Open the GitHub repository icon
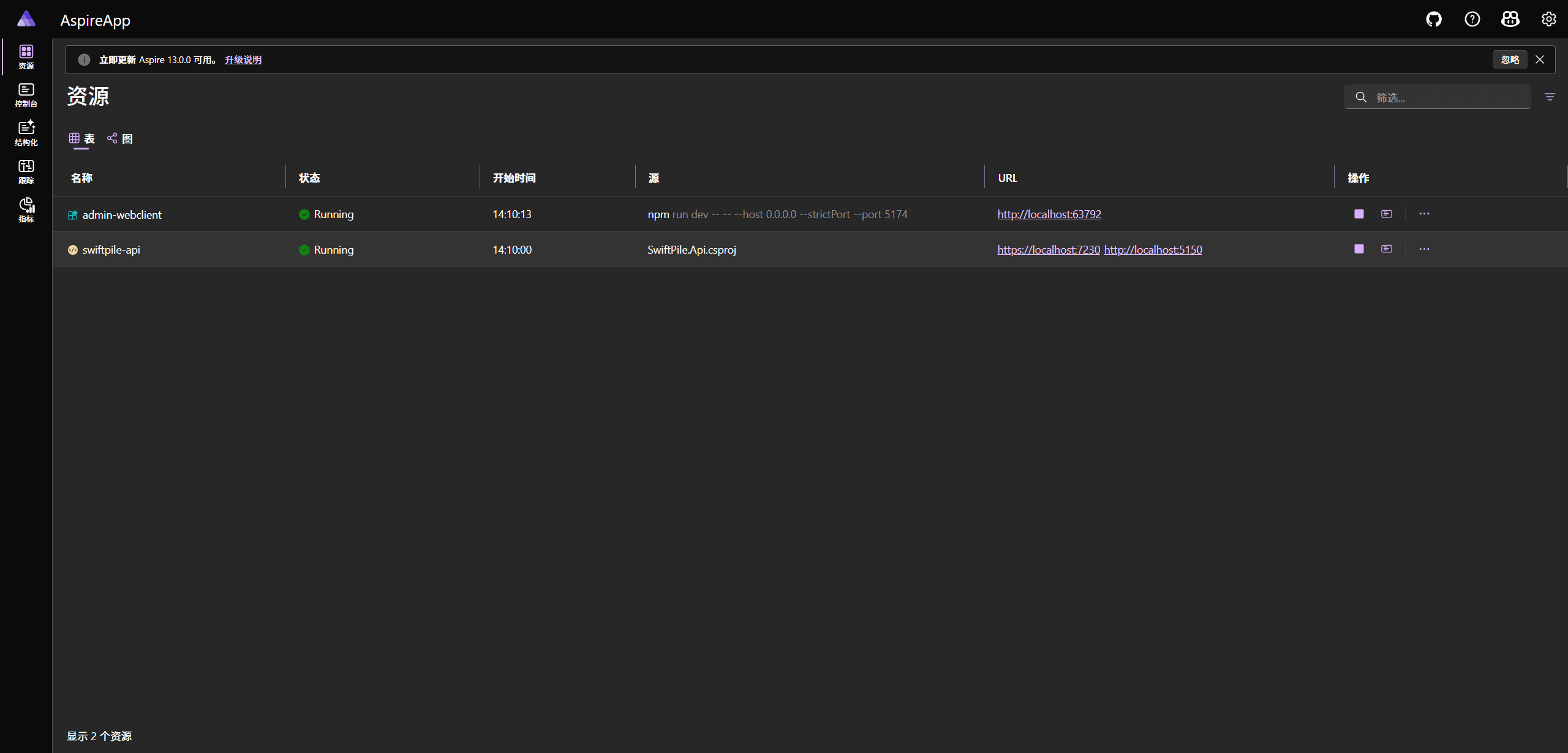1568x753 pixels. pyautogui.click(x=1434, y=20)
